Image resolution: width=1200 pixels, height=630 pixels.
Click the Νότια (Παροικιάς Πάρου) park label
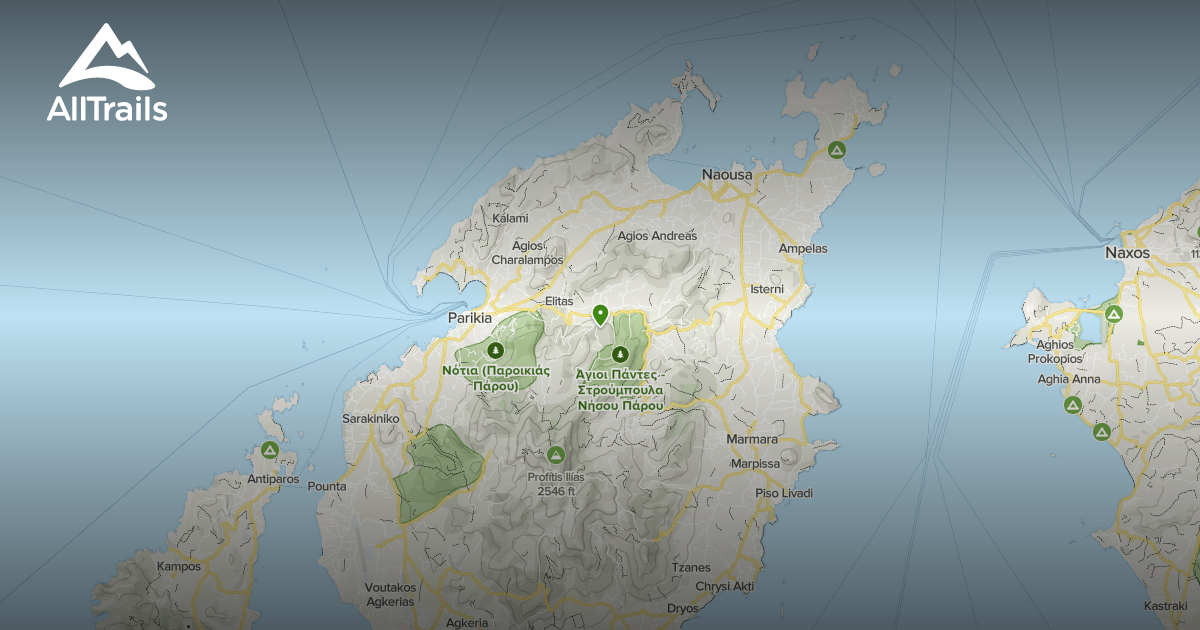497,377
